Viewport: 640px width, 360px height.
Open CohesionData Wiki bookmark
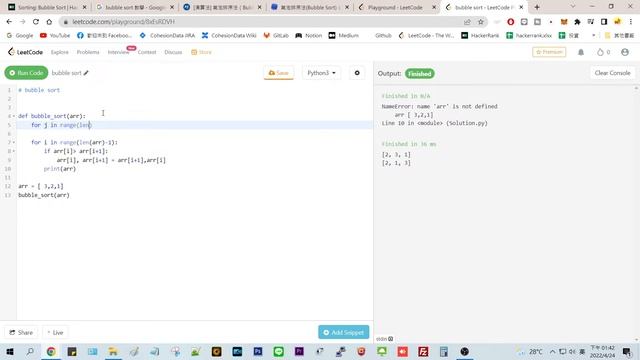[229, 36]
